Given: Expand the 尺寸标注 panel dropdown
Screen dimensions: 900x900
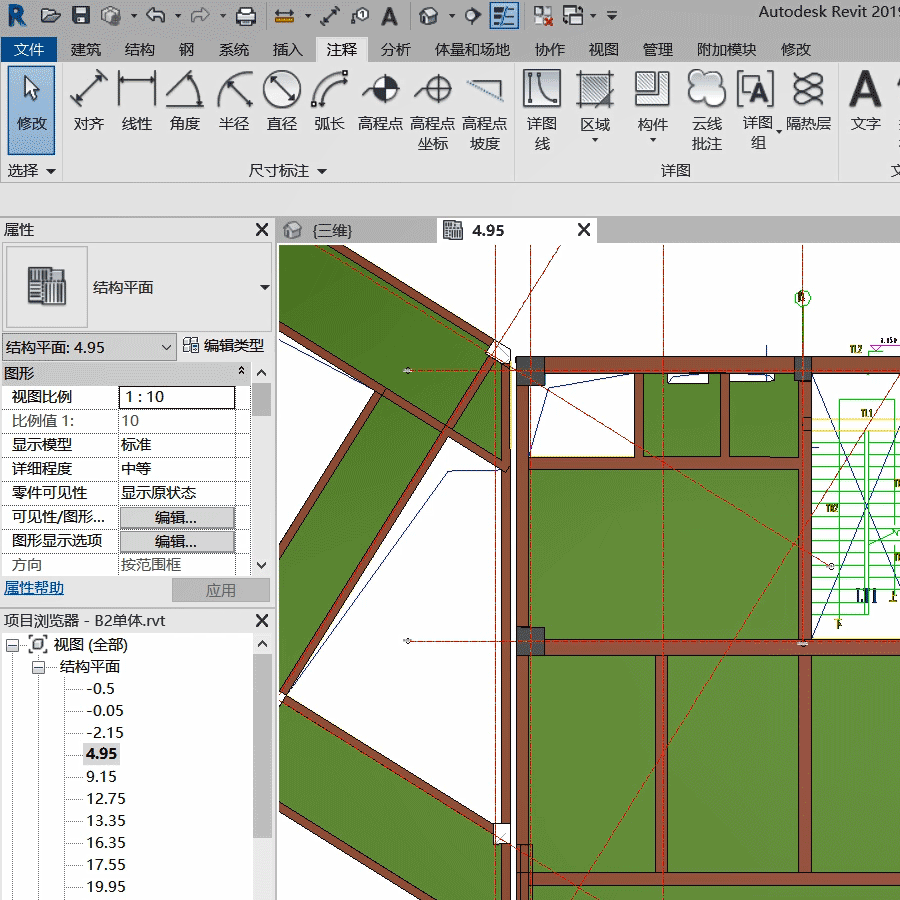Looking at the screenshot, I should click(322, 171).
